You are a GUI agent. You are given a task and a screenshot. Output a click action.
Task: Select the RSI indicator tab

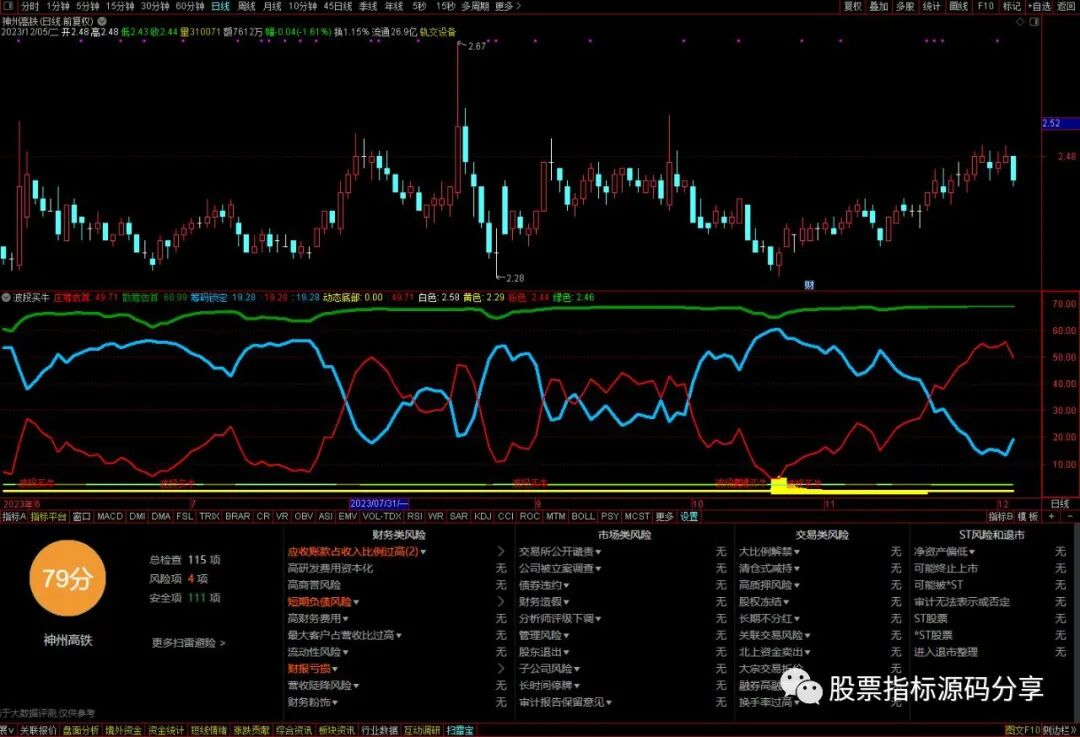click(x=415, y=516)
